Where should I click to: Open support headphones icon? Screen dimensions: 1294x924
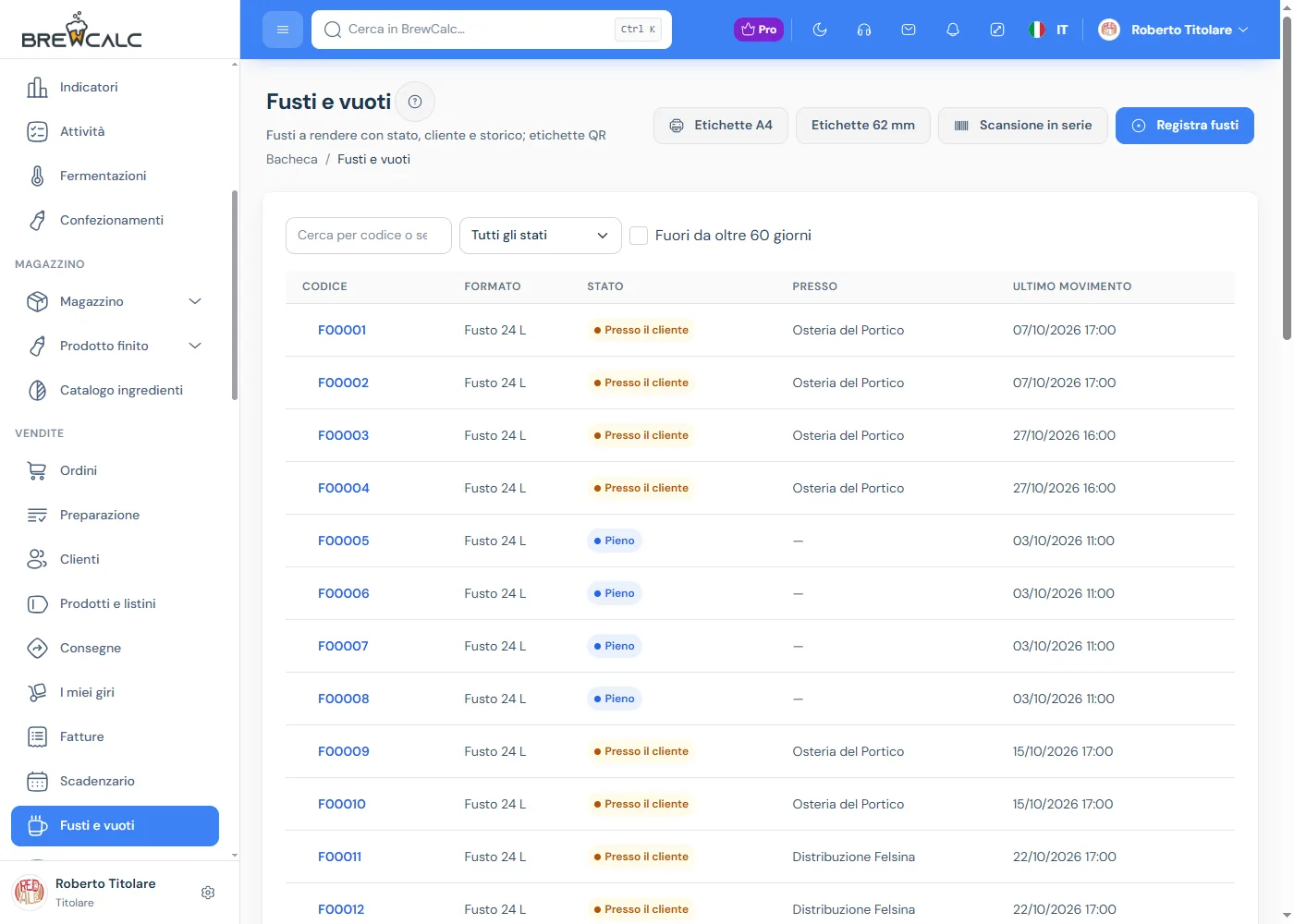(x=864, y=30)
